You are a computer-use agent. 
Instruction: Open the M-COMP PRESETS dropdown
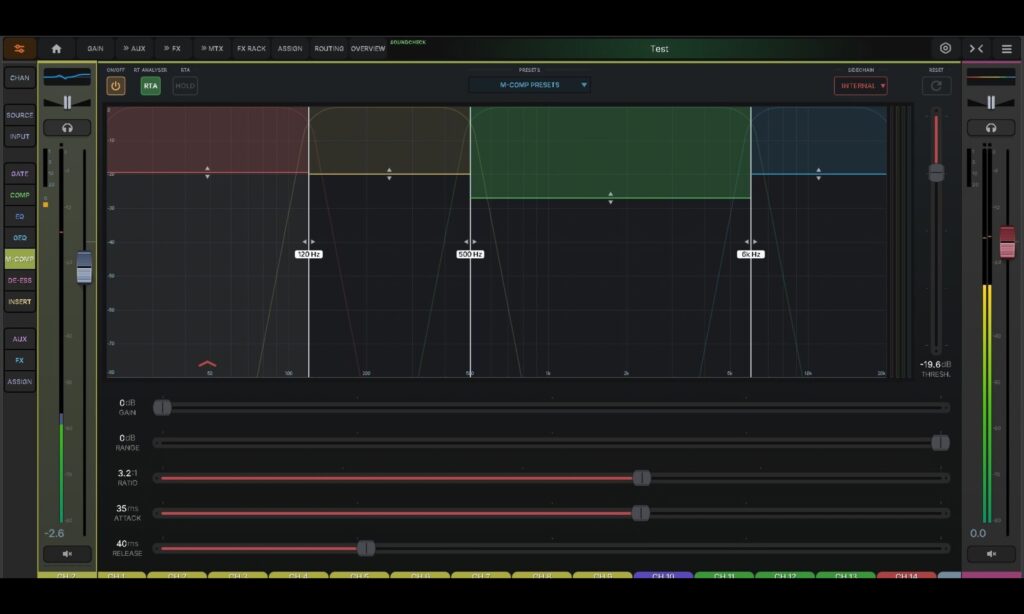pyautogui.click(x=530, y=85)
